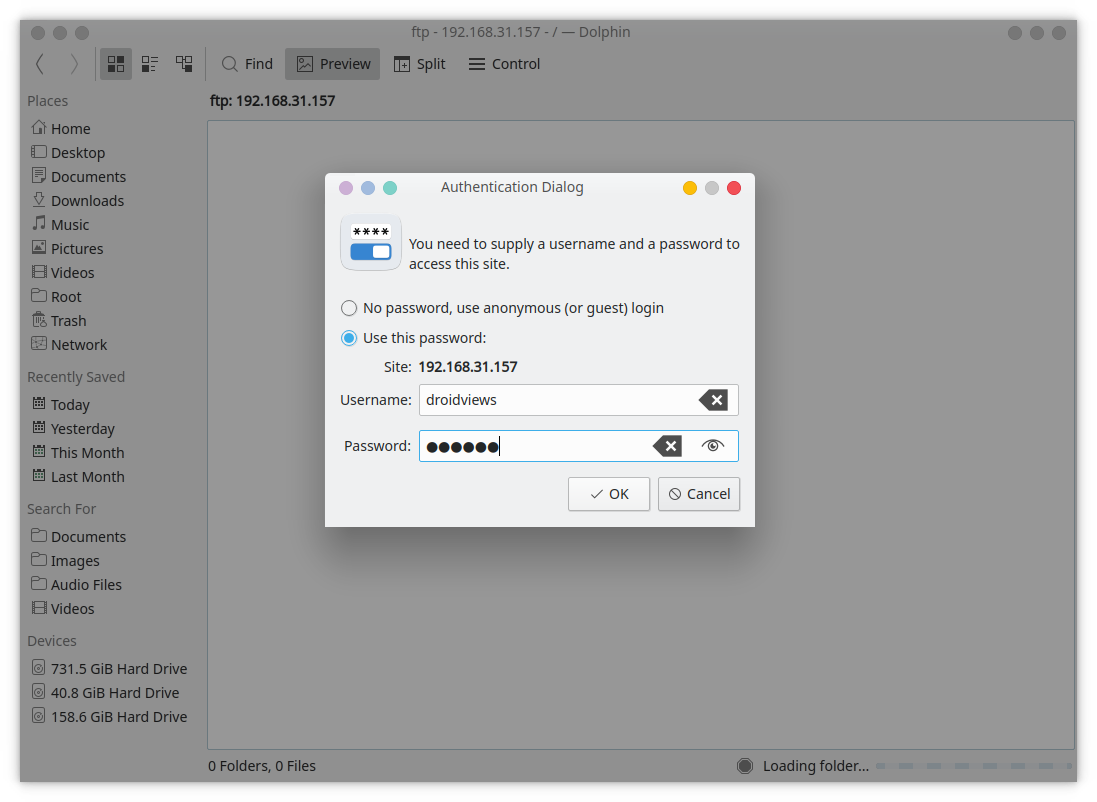Click the Search For section header

[62, 509]
